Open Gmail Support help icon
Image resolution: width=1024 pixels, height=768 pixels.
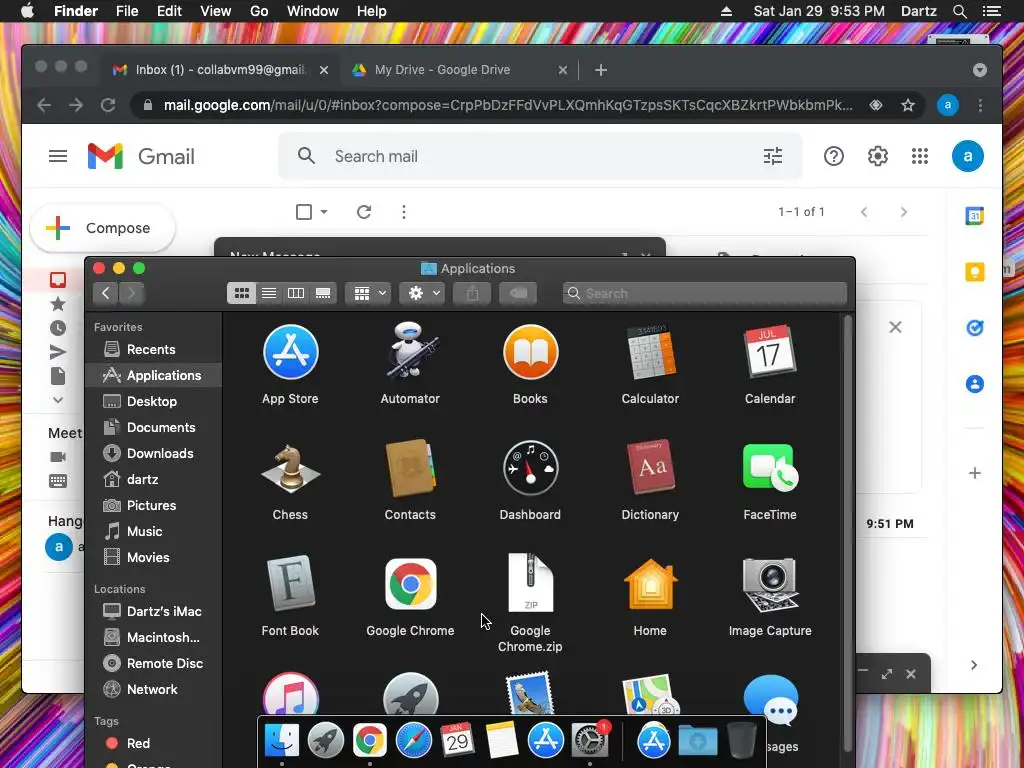(x=833, y=156)
